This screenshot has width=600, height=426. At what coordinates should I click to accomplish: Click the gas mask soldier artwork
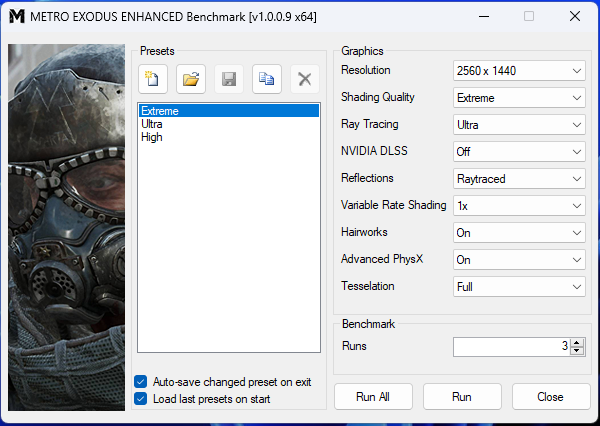pyautogui.click(x=67, y=227)
